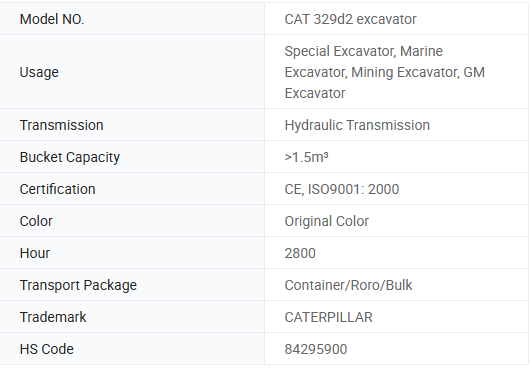
Task: Click the Hour row label
Action: tap(35, 253)
